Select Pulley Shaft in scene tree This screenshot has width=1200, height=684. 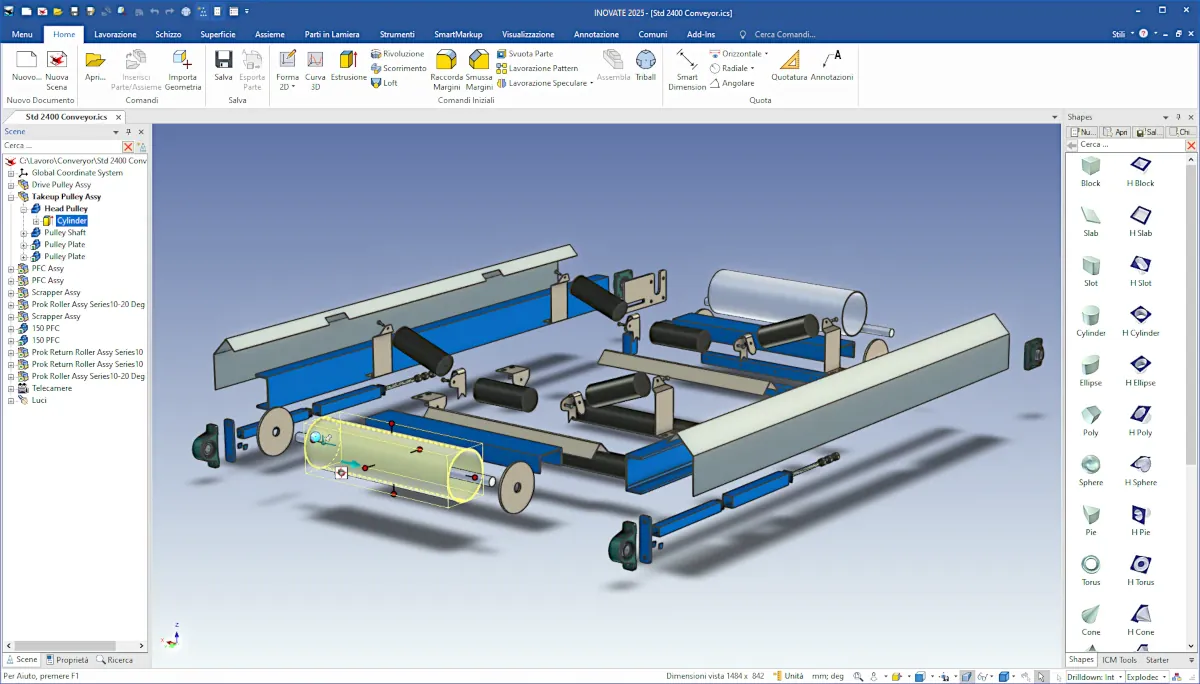coord(64,233)
